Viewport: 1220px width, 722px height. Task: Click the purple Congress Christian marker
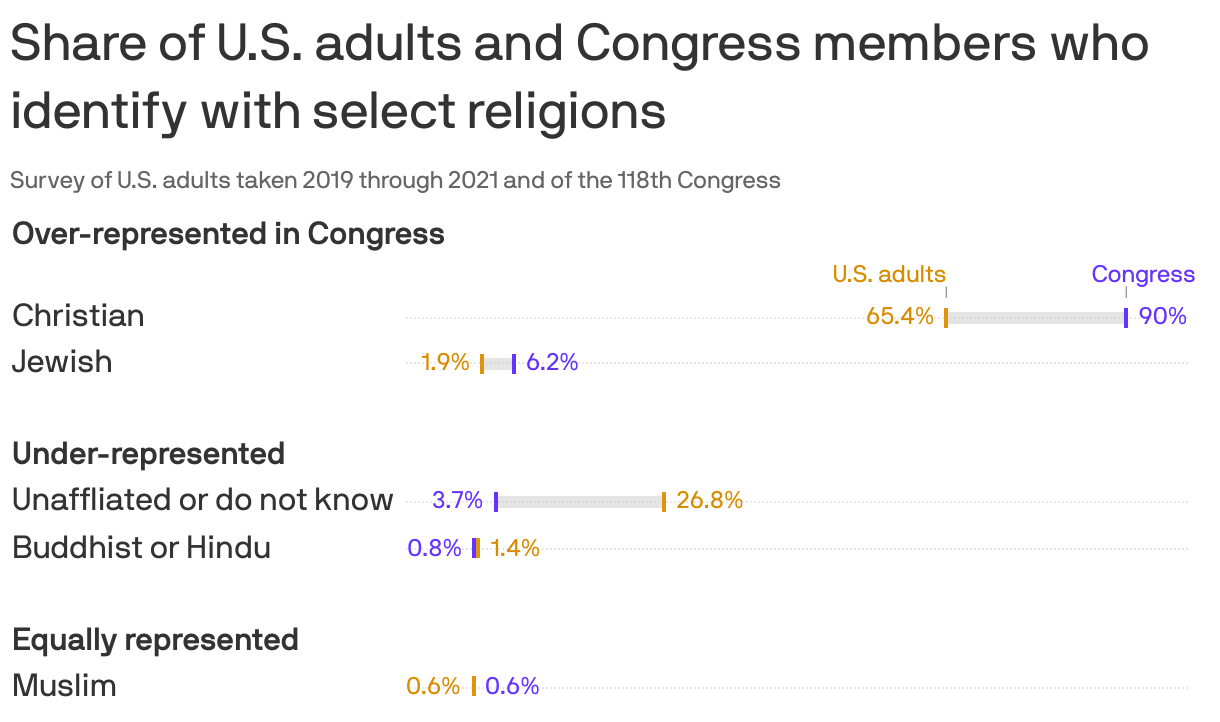[1126, 318]
